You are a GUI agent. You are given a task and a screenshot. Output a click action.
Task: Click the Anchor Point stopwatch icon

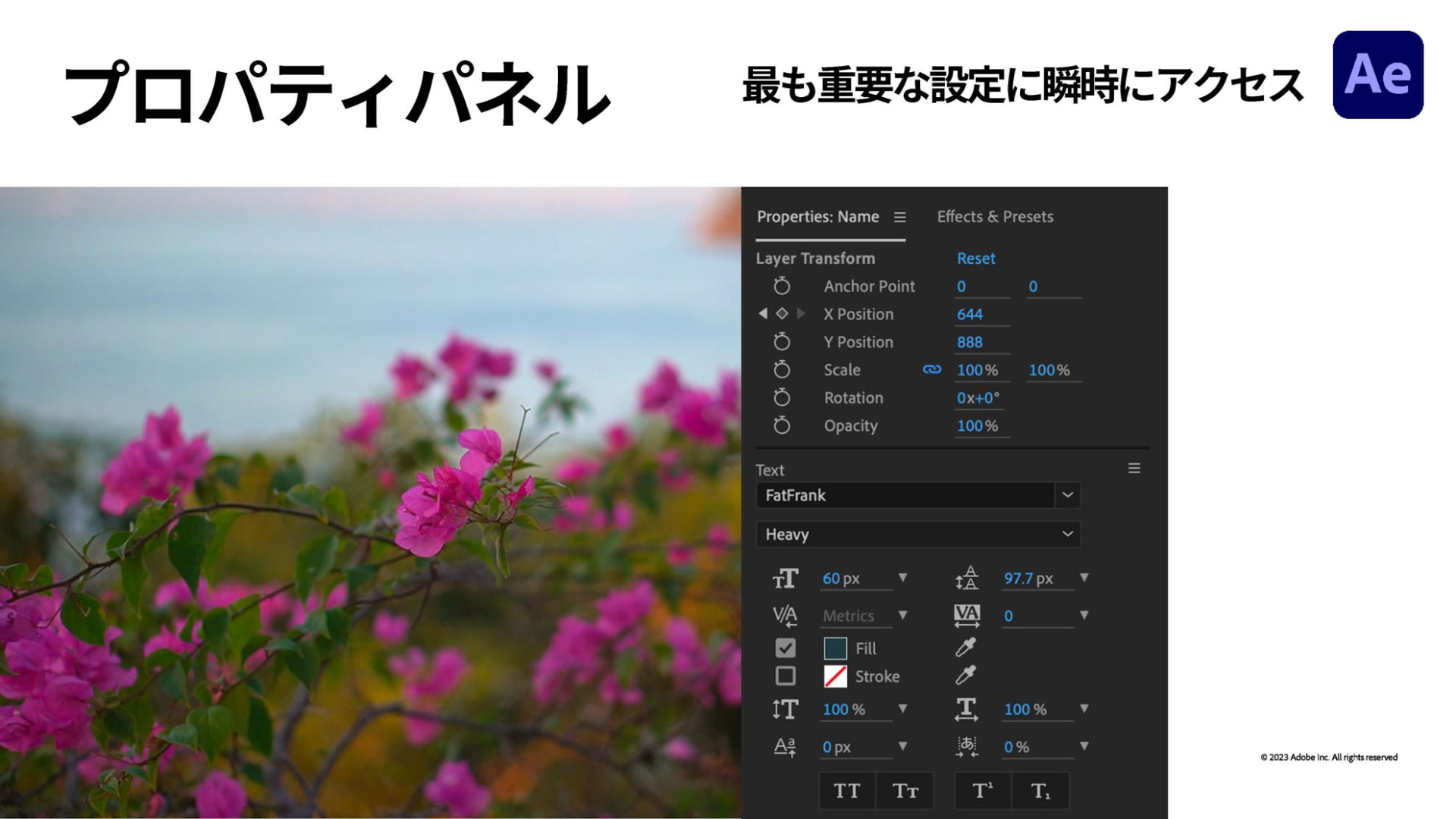click(x=782, y=286)
